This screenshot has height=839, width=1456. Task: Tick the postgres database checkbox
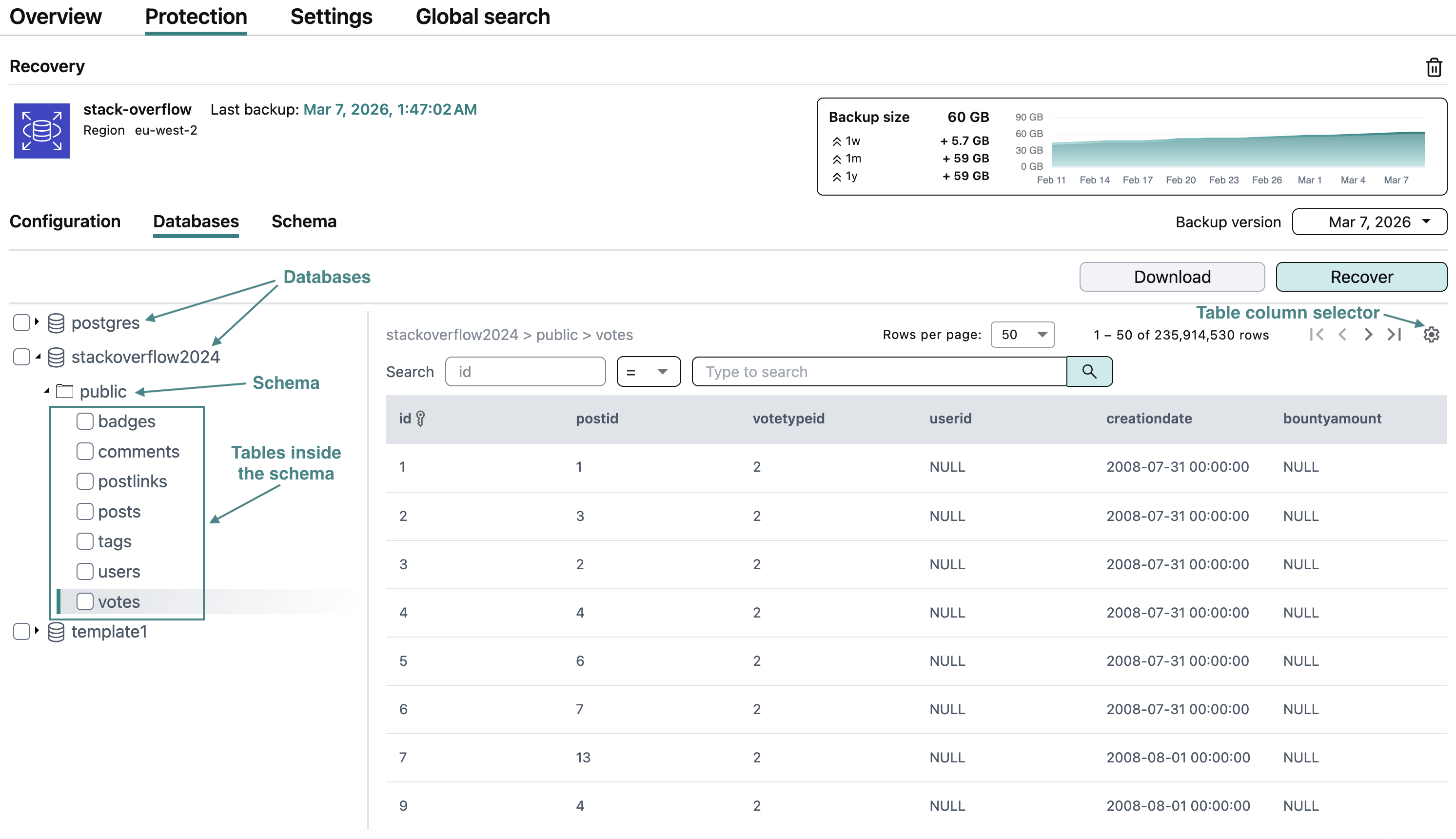21,323
